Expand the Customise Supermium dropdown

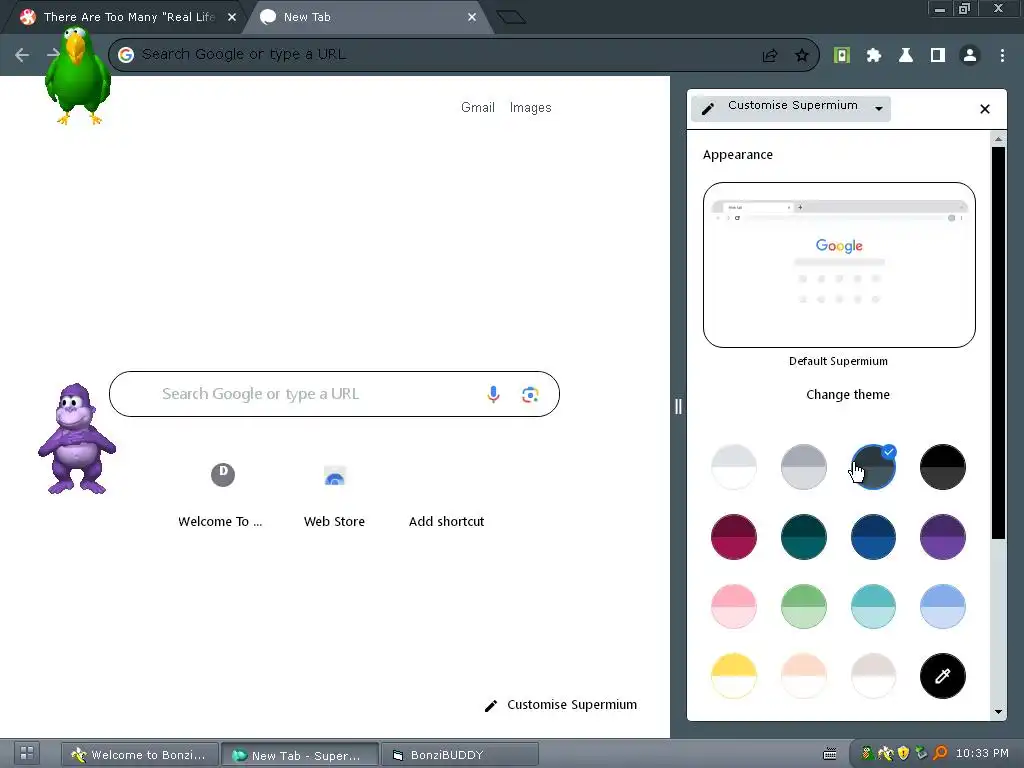coord(791,108)
